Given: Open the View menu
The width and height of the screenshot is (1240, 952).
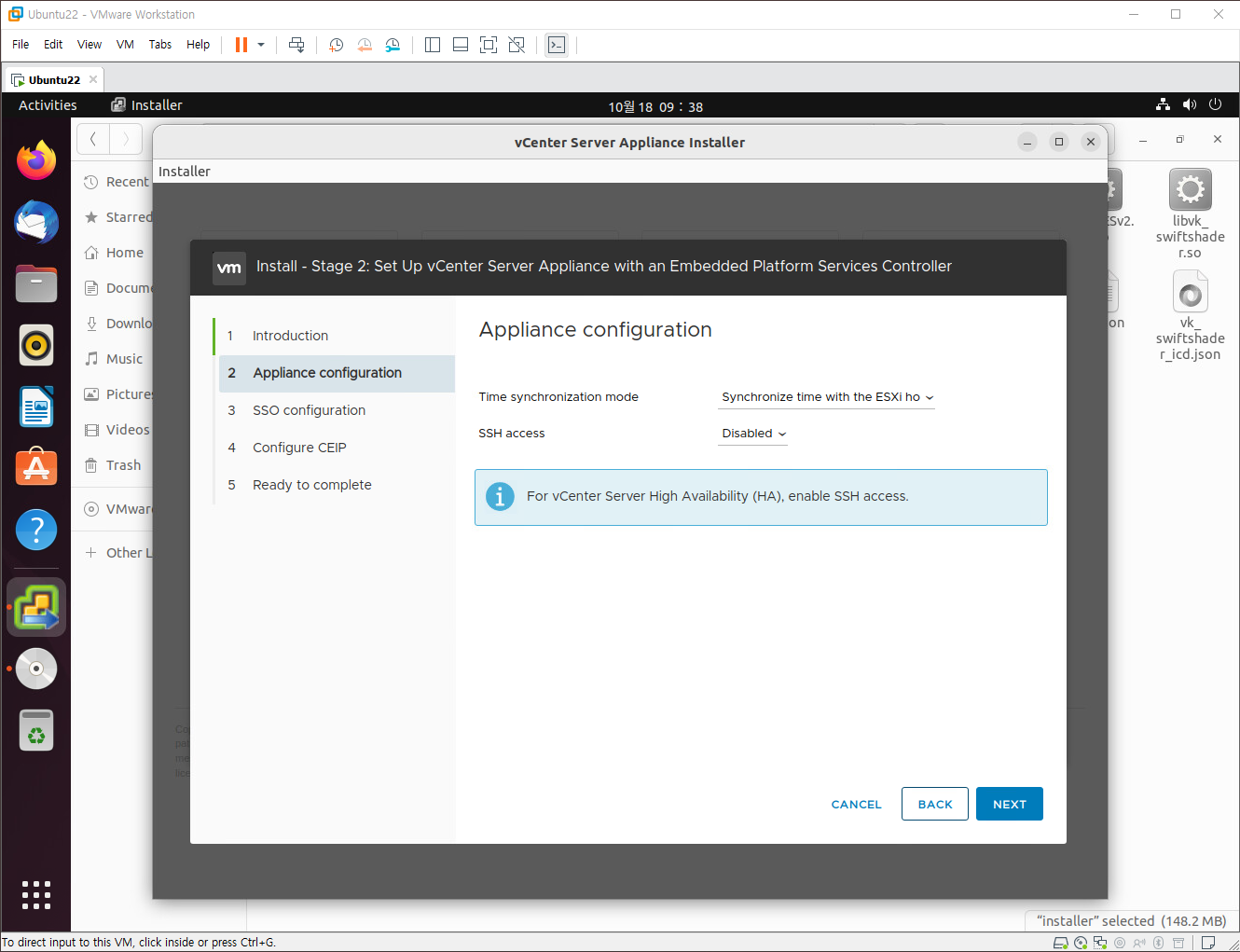Looking at the screenshot, I should pyautogui.click(x=90, y=45).
